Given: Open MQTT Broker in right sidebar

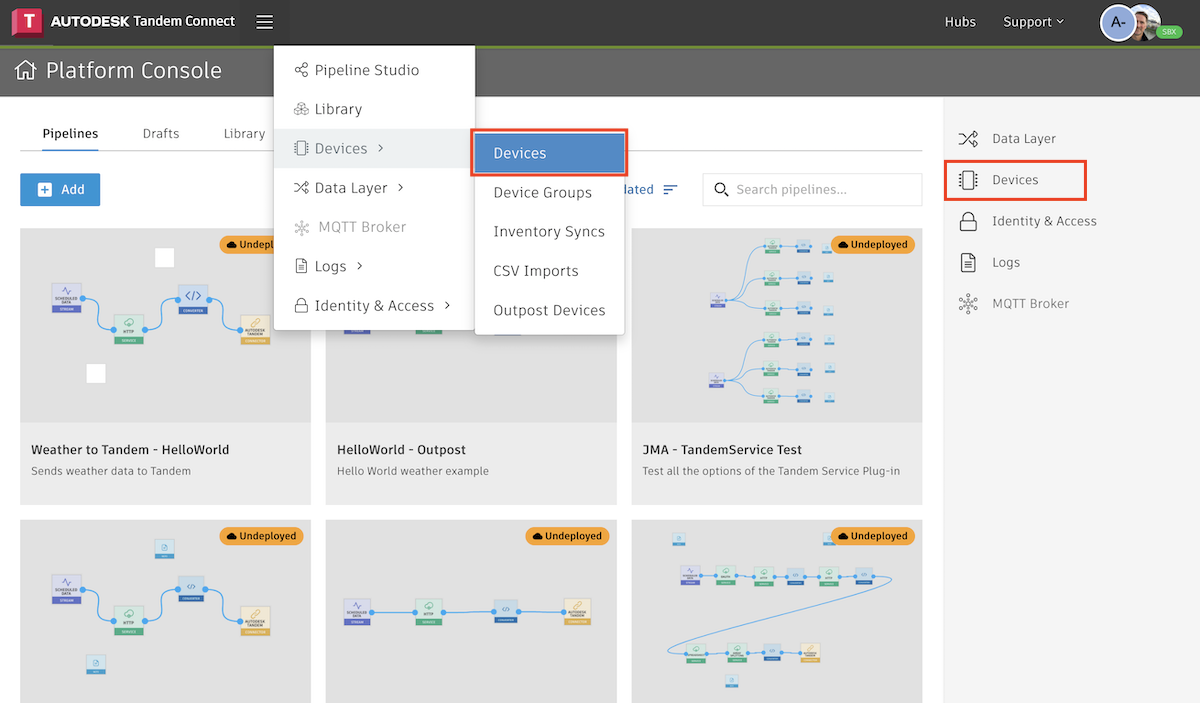Looking at the screenshot, I should point(1016,303).
